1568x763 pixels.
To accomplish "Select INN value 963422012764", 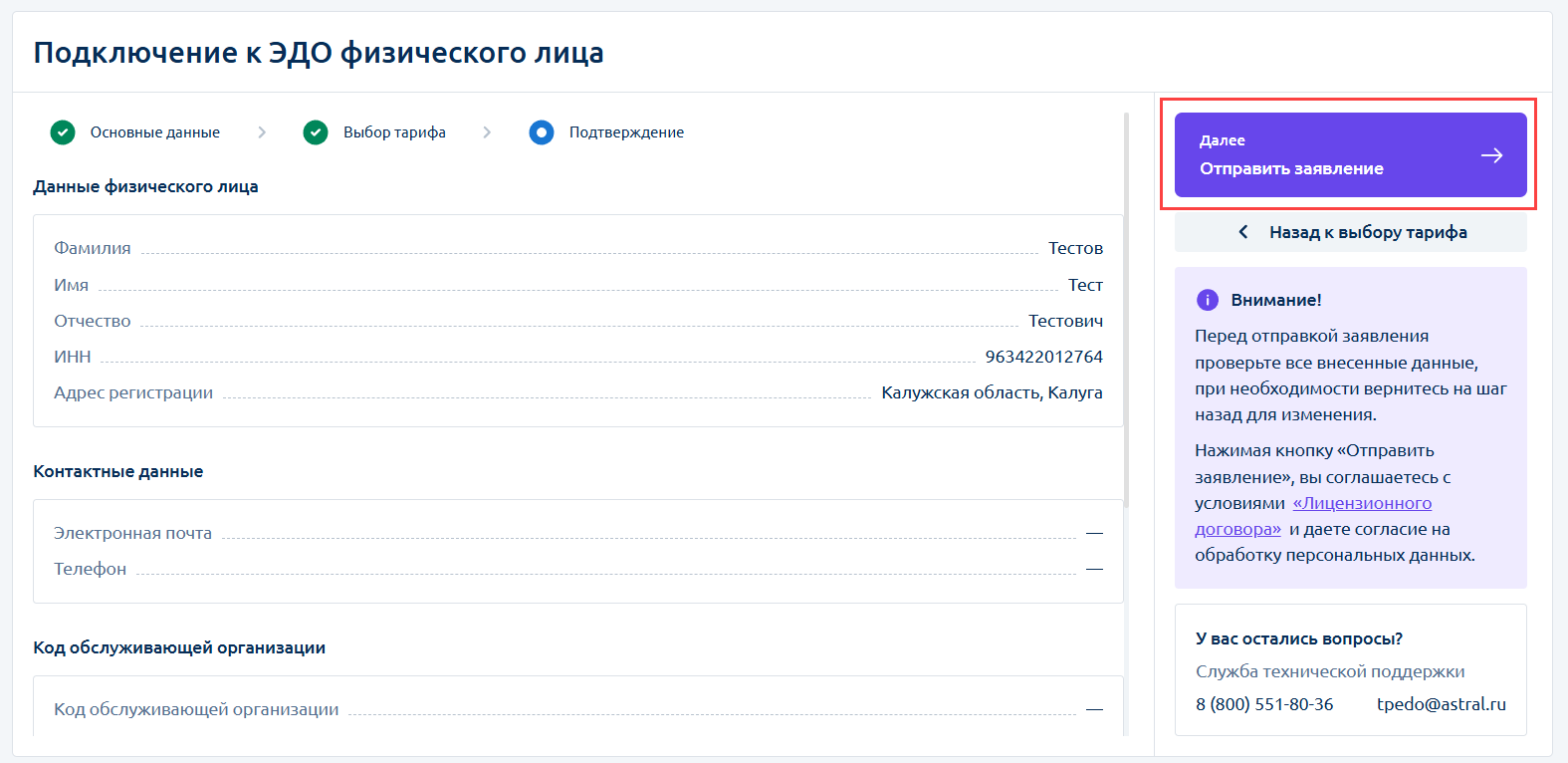I will (x=1043, y=357).
